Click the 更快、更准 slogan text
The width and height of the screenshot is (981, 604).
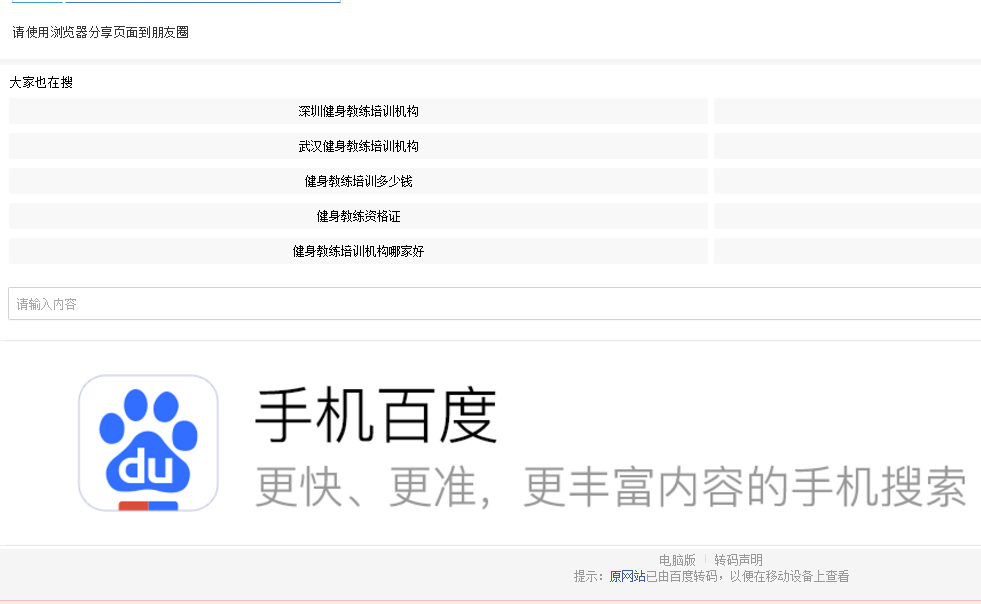click(x=611, y=487)
